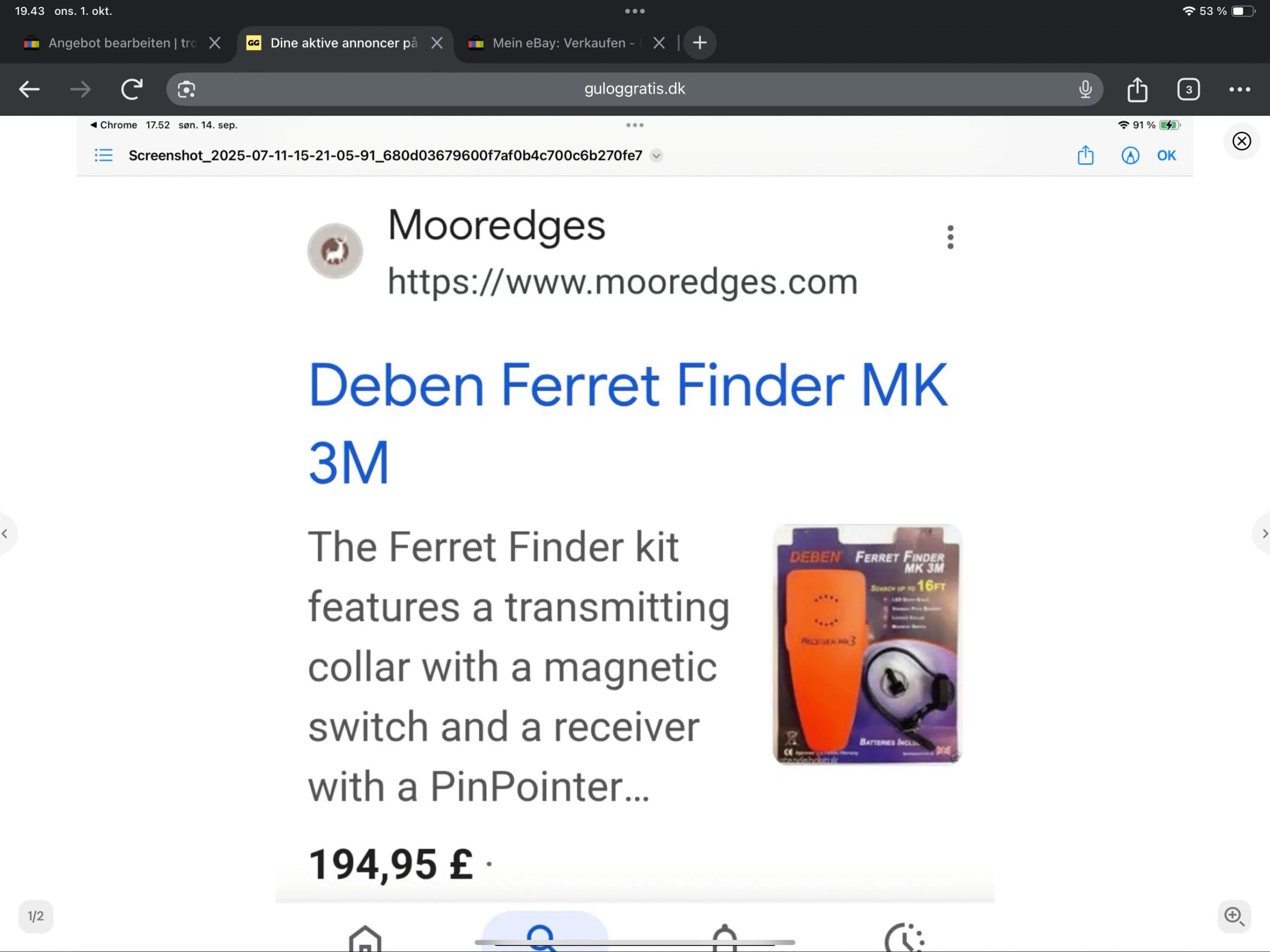This screenshot has height=952, width=1270.
Task: Reload the guloggratis.dk page
Action: (x=131, y=89)
